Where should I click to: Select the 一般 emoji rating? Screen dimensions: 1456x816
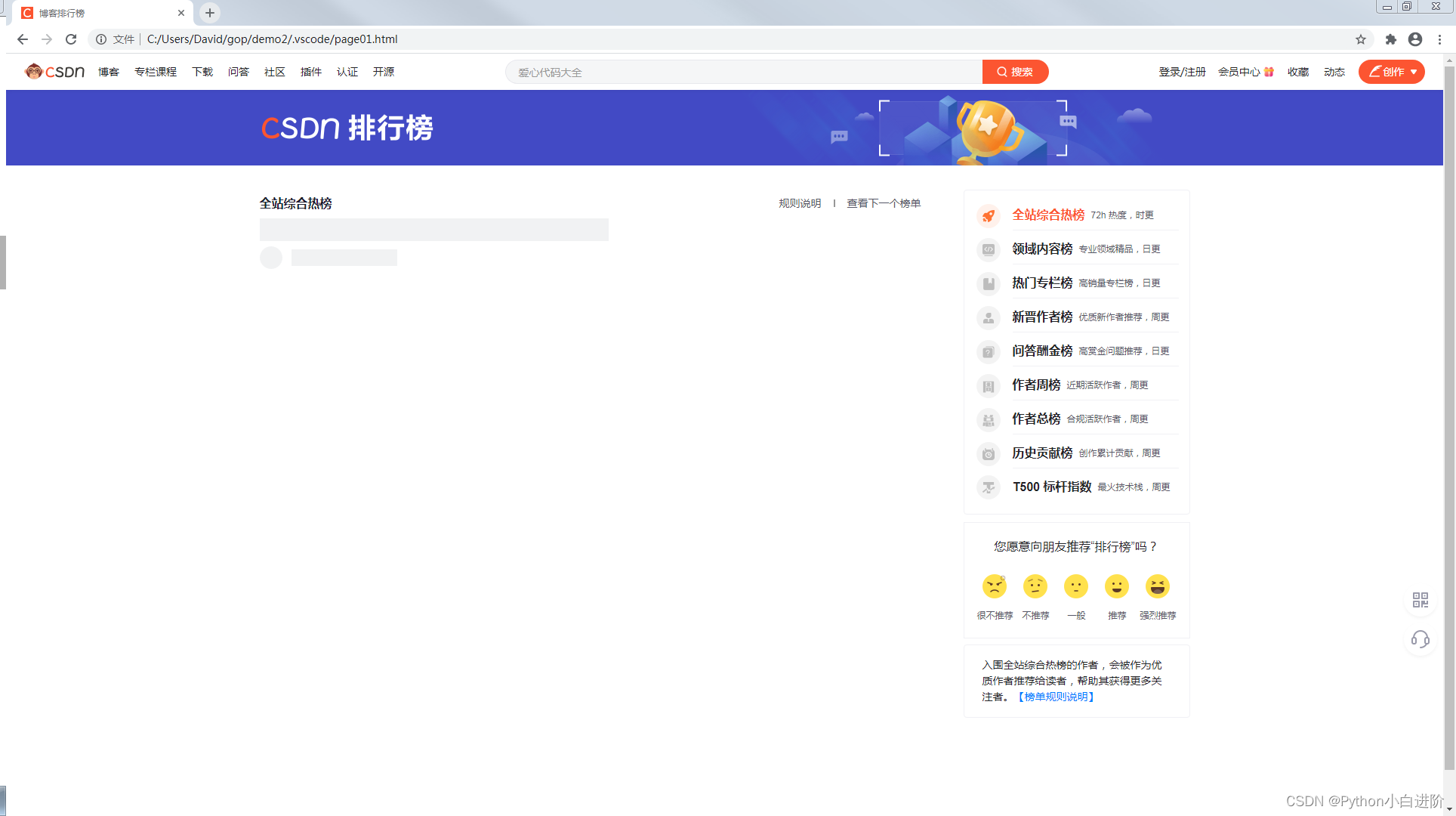click(1075, 586)
